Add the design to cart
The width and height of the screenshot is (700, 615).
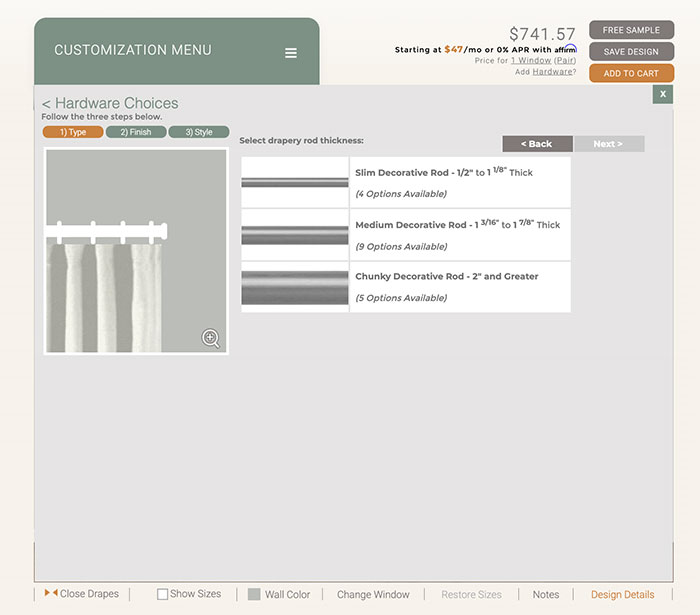coord(631,73)
